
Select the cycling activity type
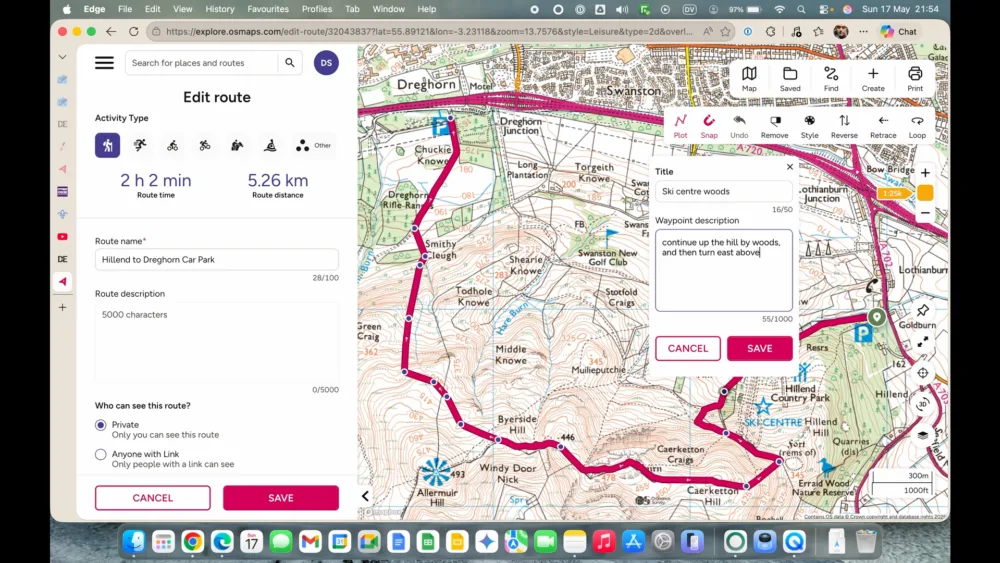click(x=172, y=145)
